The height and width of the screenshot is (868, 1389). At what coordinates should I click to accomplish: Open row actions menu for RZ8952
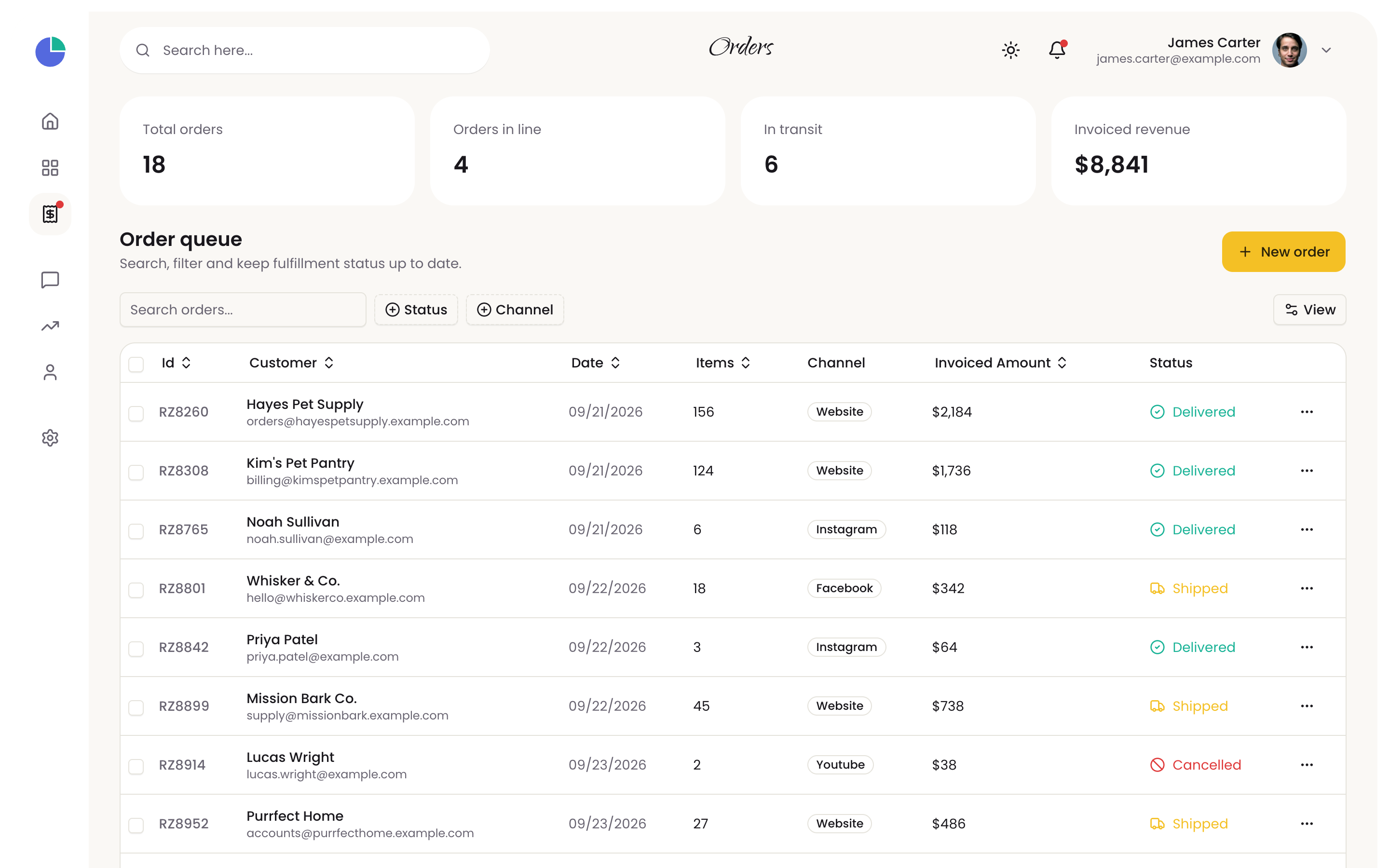1307,824
